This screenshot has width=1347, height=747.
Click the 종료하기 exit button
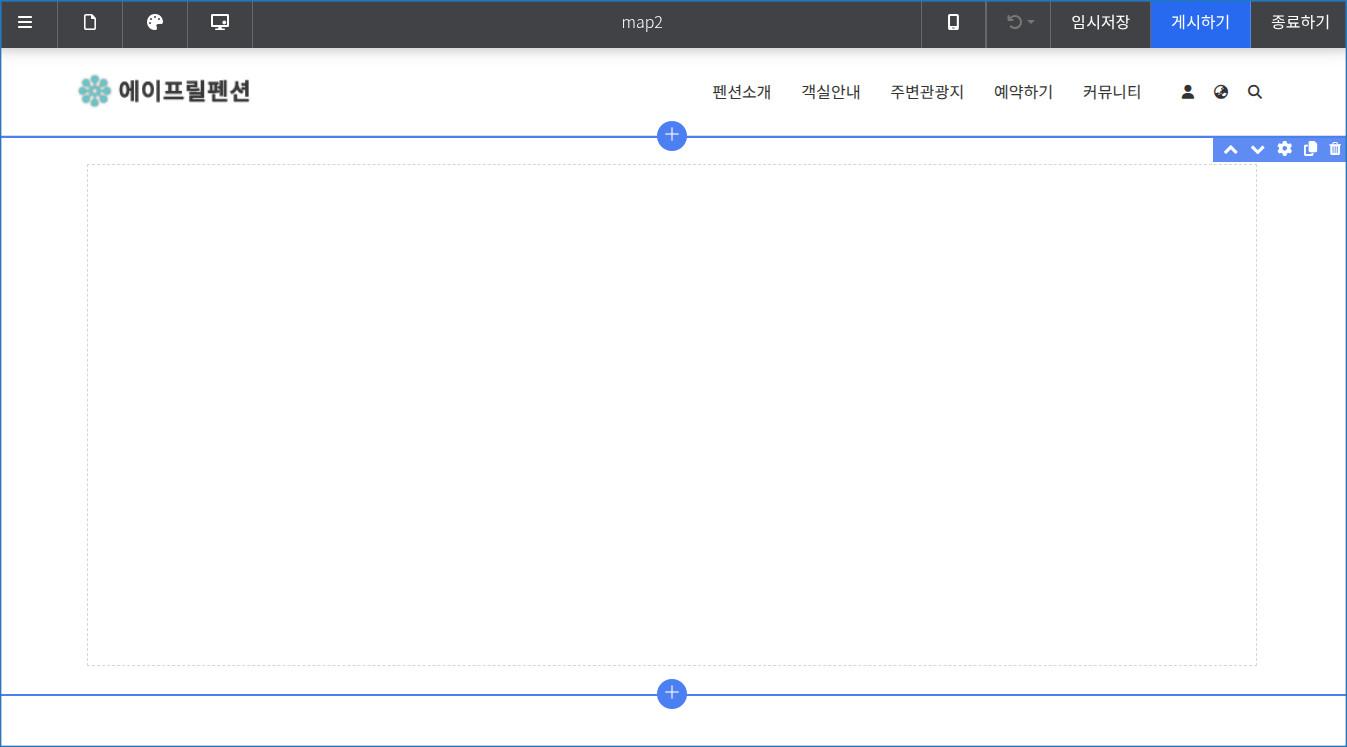click(1299, 23)
